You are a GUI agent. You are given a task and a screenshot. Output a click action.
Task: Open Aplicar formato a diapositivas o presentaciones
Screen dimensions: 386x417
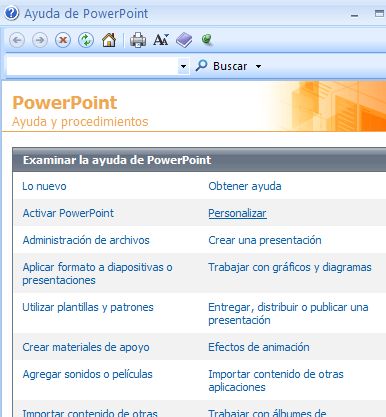coord(97,273)
